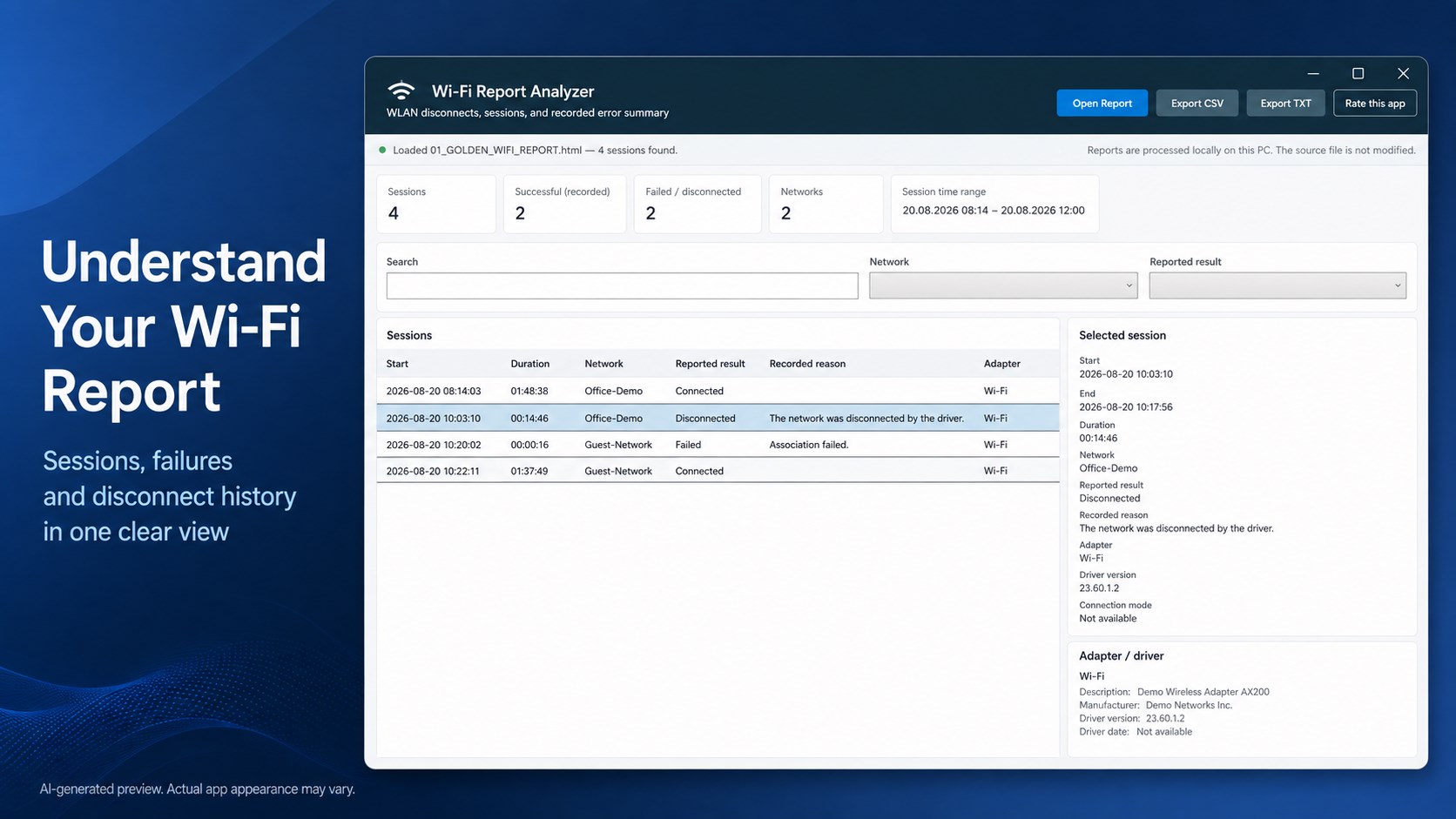Screen dimensions: 1456x819
Task: Click the Loaded 01_GOLDEN_WIFI_REPORT.html status text
Action: (535, 150)
